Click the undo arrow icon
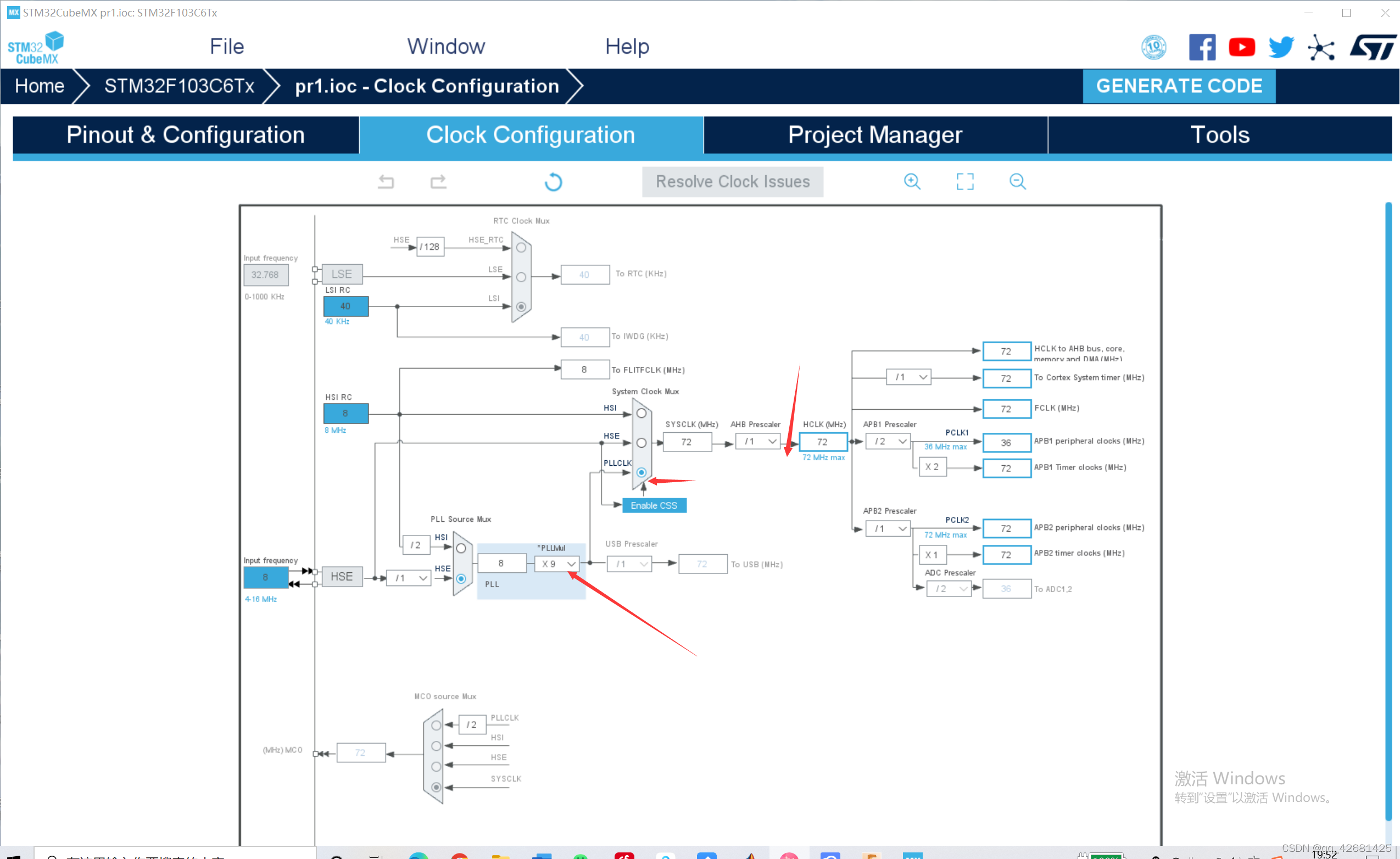This screenshot has width=1400, height=859. pos(386,182)
